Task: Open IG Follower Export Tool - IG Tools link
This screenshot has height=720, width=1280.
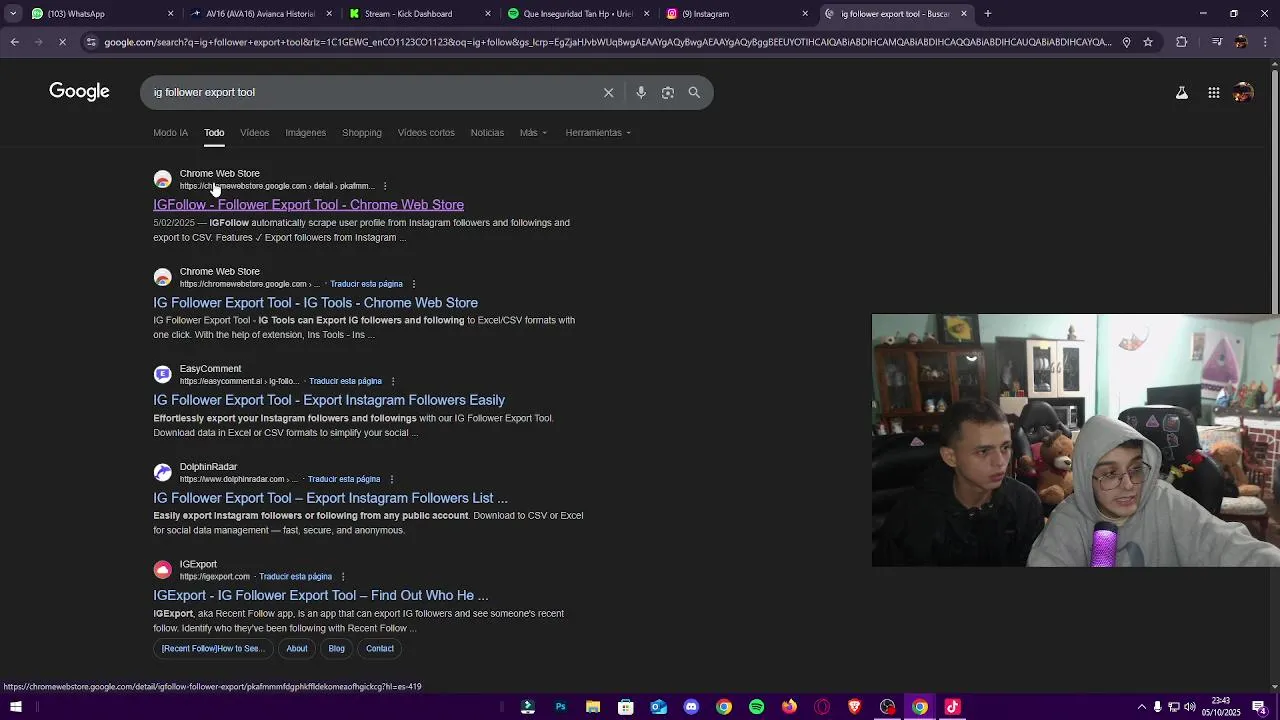Action: coord(315,303)
